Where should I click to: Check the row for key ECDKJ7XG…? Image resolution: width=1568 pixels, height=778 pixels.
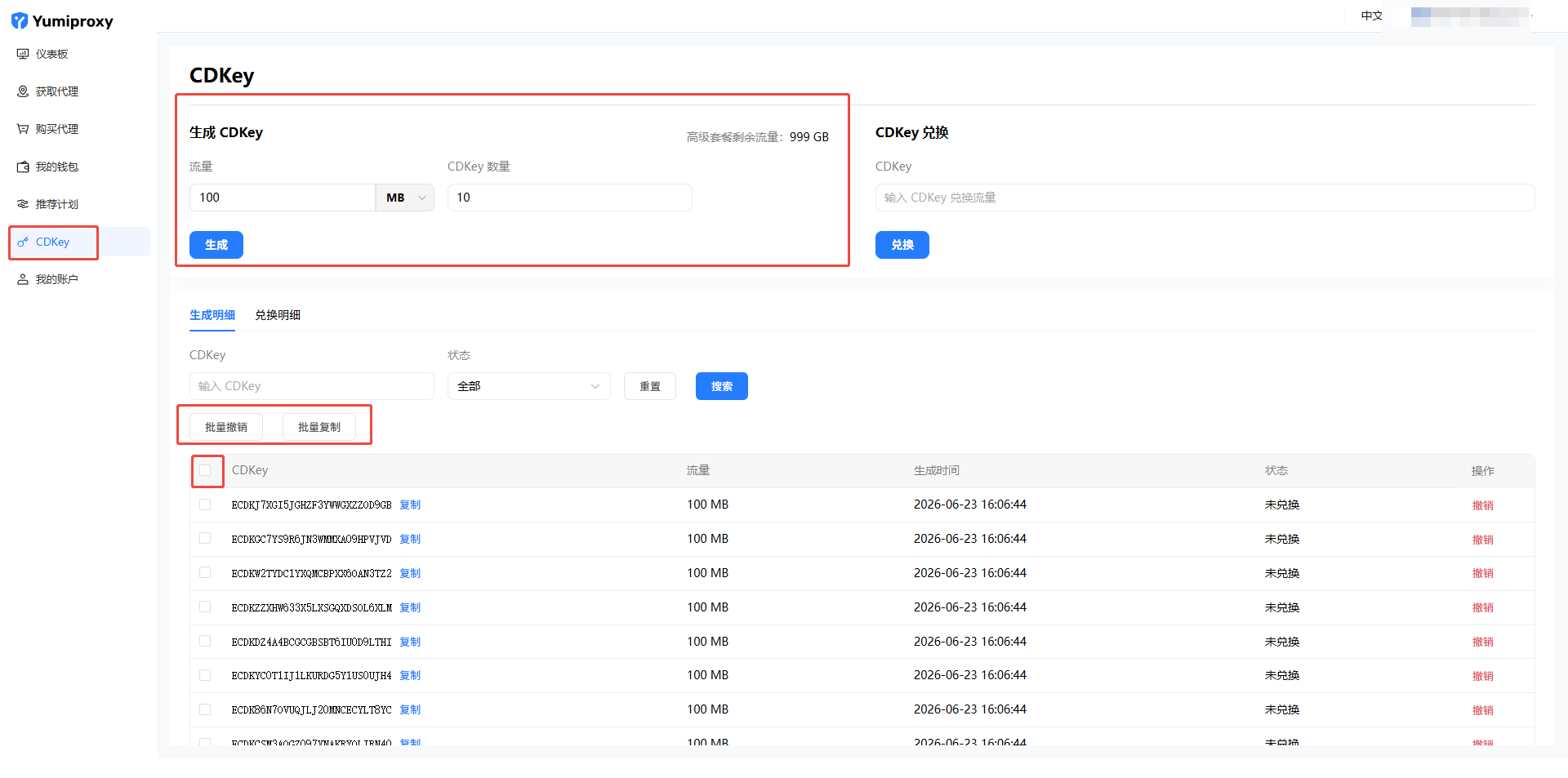click(x=205, y=505)
